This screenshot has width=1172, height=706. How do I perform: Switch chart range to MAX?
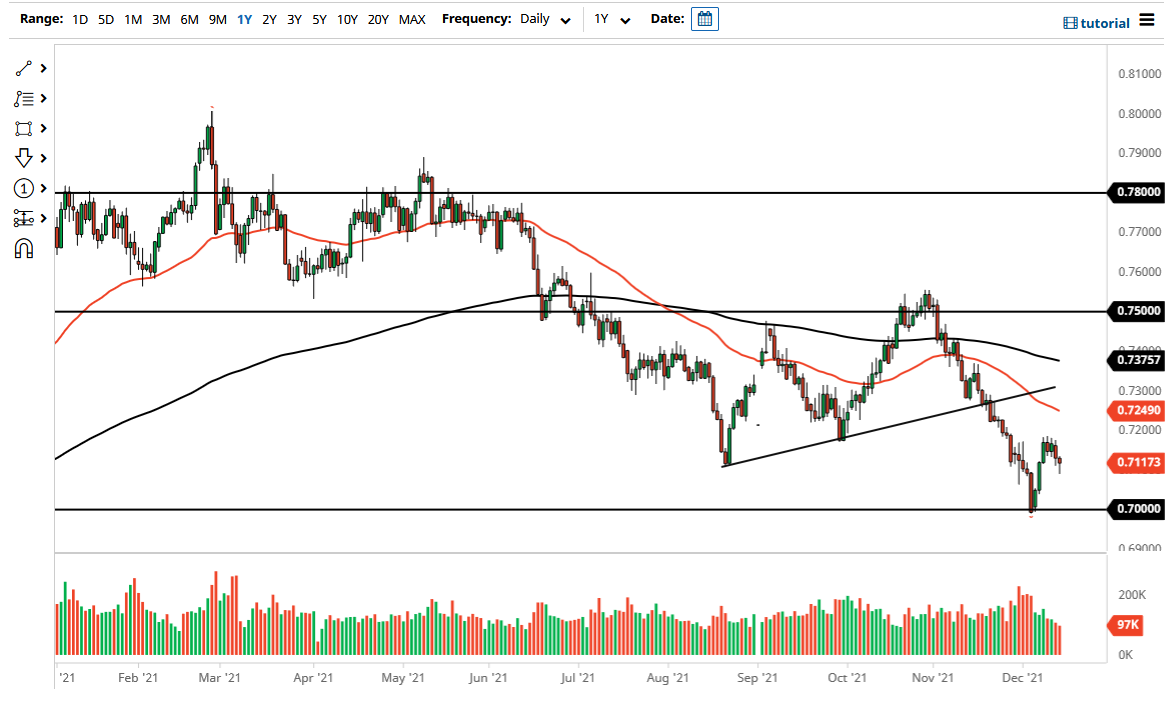coord(412,19)
